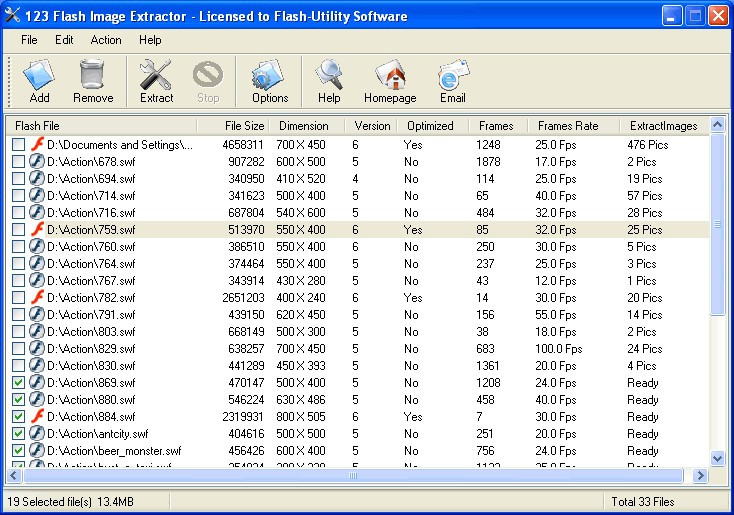The height and width of the screenshot is (515, 734).
Task: Click the file icon beside 764.swf
Action: coord(37,263)
